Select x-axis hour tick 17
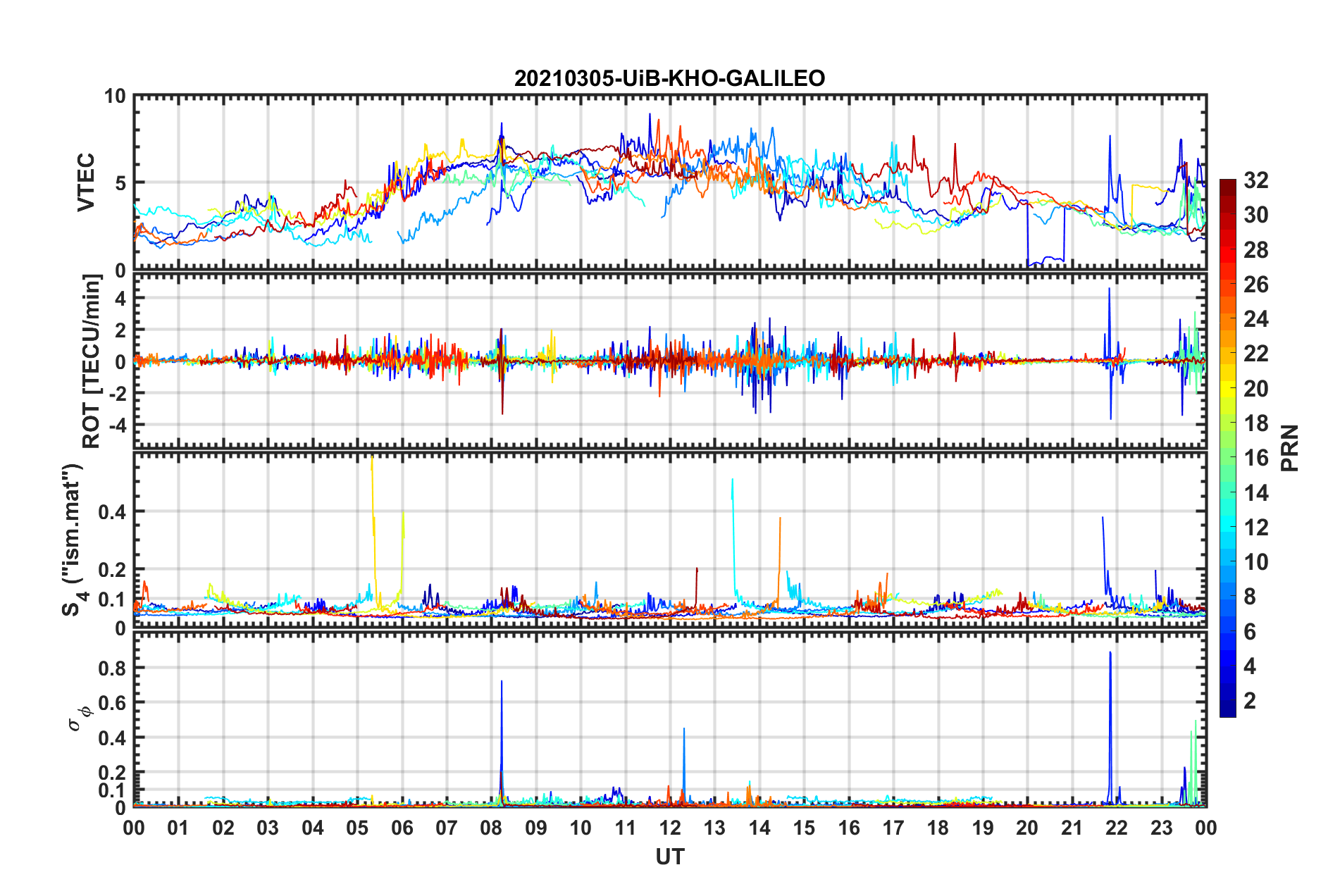The height and width of the screenshot is (896, 1340). tap(893, 828)
